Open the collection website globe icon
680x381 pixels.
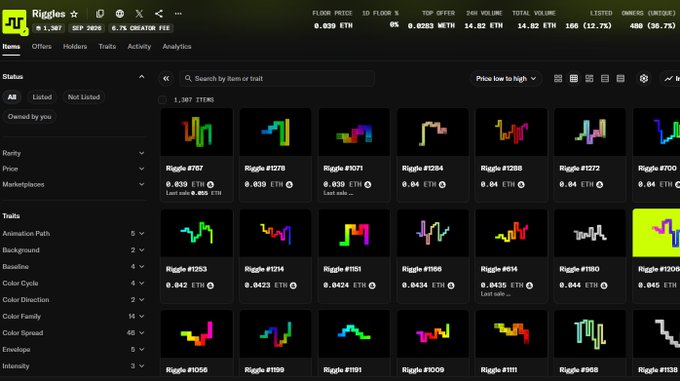click(x=120, y=14)
